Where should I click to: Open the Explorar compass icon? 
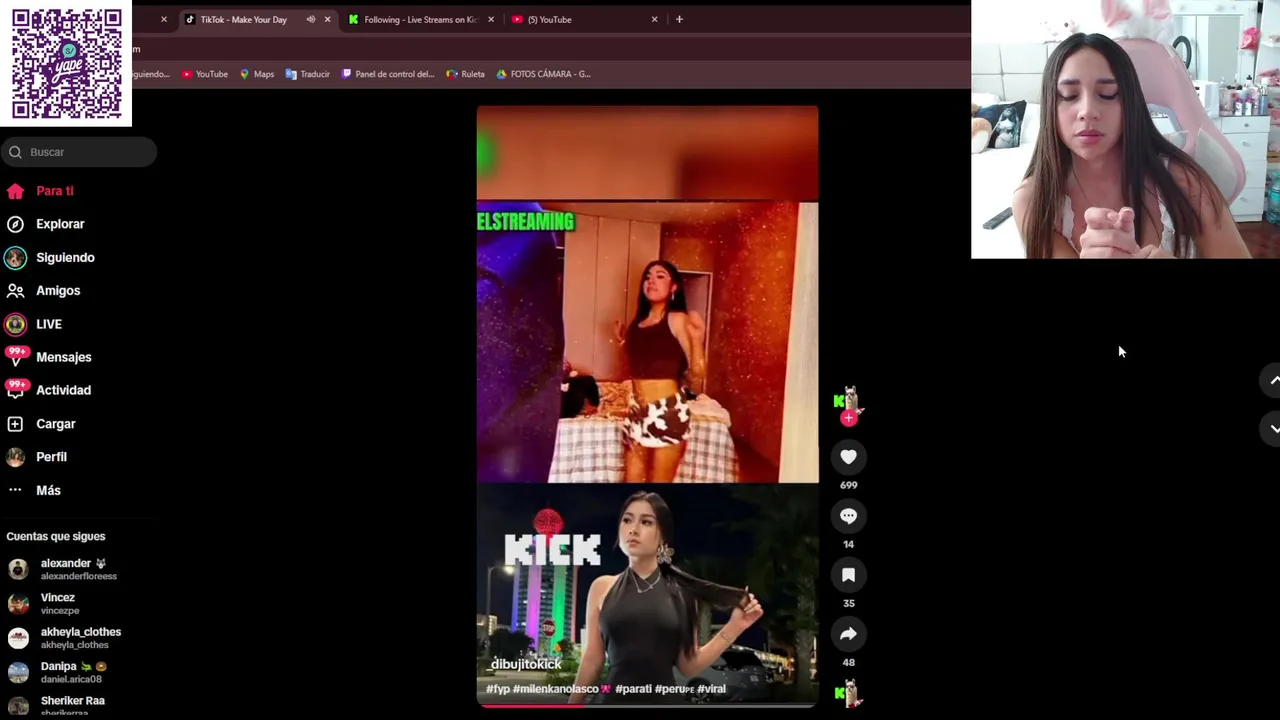click(15, 224)
